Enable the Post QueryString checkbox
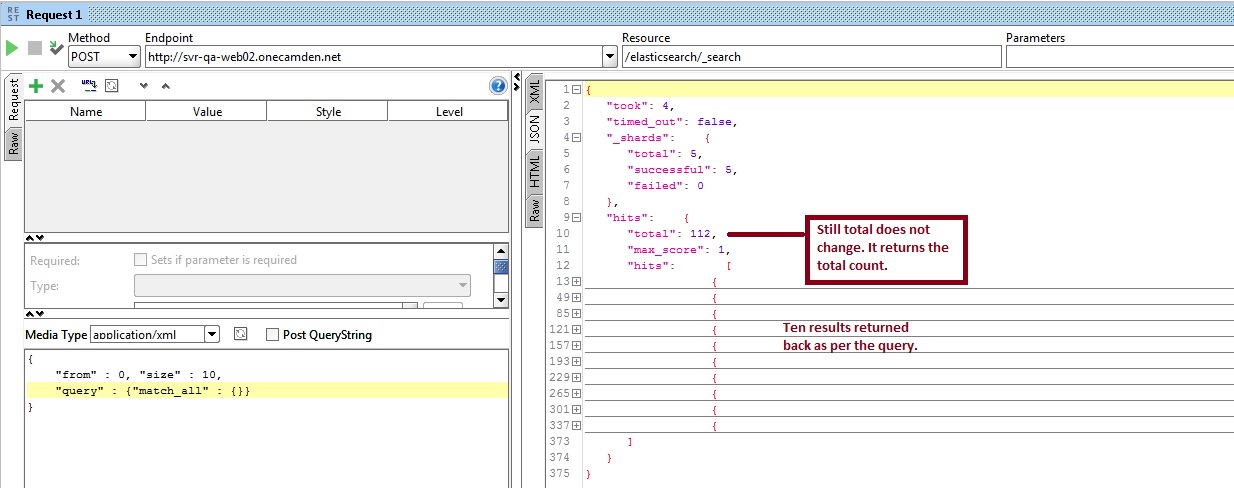Image resolution: width=1234 pixels, height=496 pixels. click(x=273, y=335)
